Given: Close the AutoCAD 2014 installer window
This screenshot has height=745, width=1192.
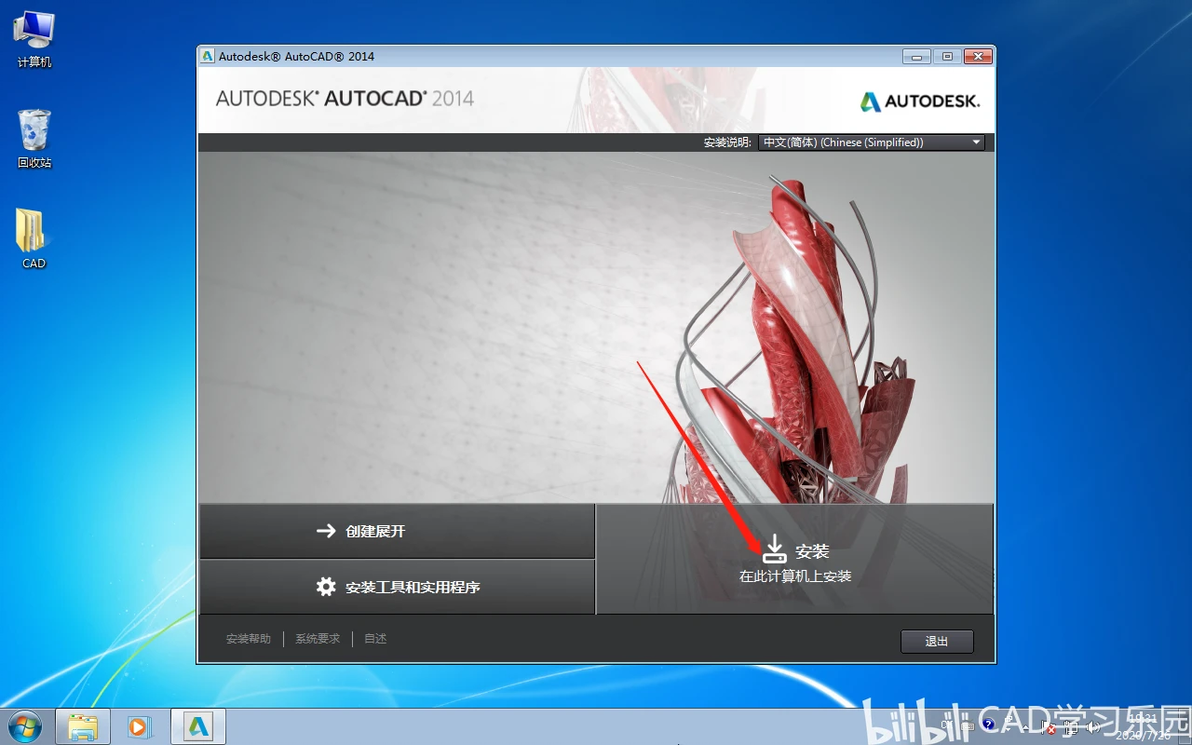Looking at the screenshot, I should click(978, 56).
